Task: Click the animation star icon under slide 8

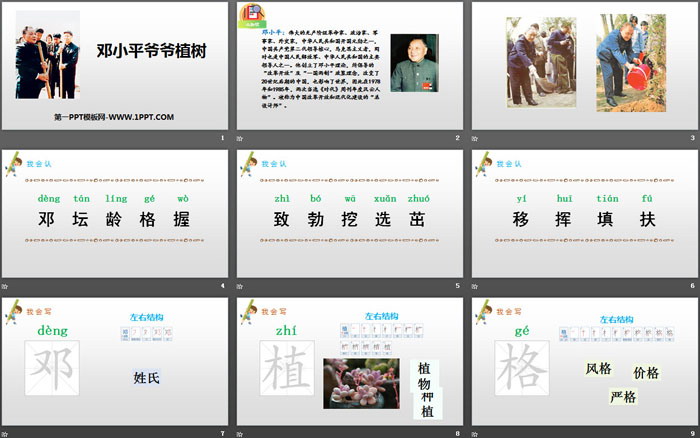Action: [240, 434]
